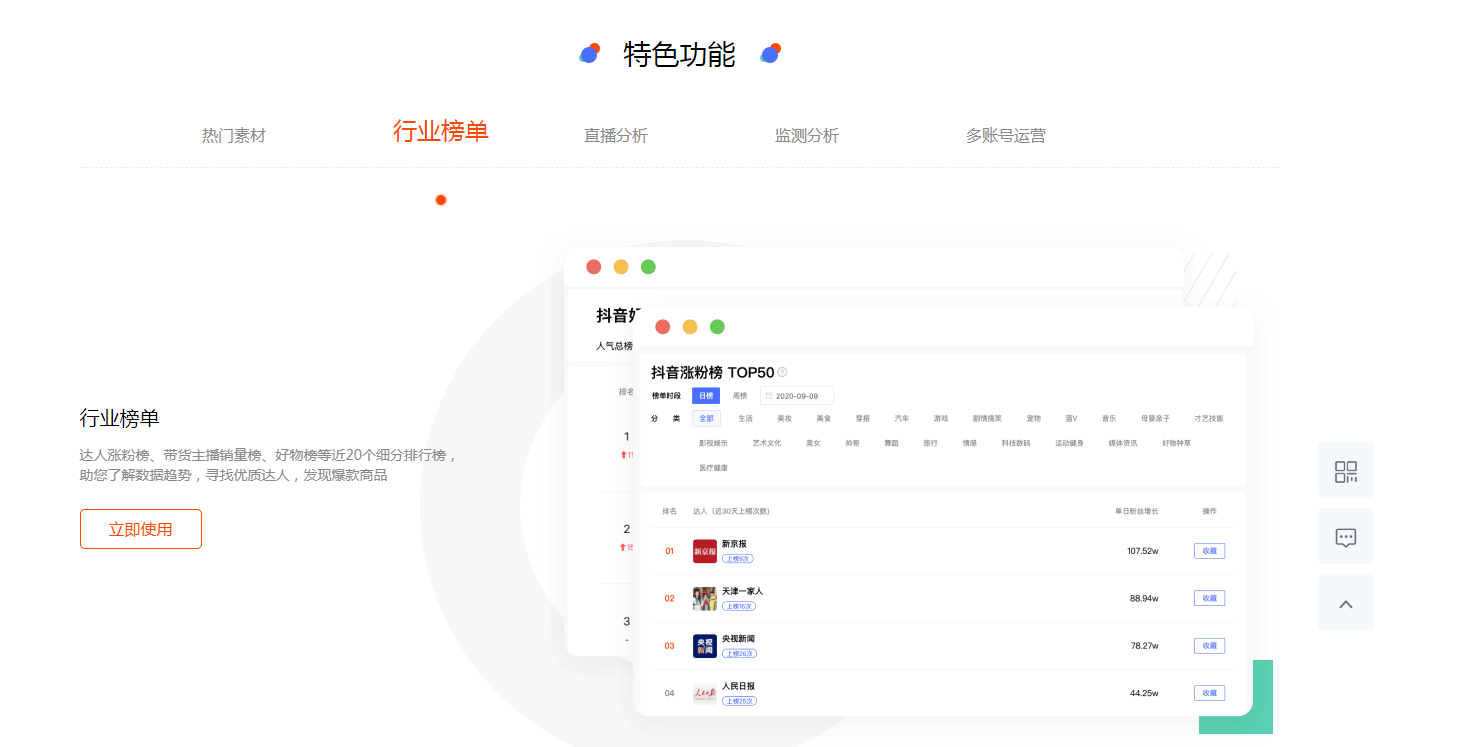The image size is (1483, 747).
Task: Click the 上榜25次 badge under 人民日报
Action: tap(739, 701)
